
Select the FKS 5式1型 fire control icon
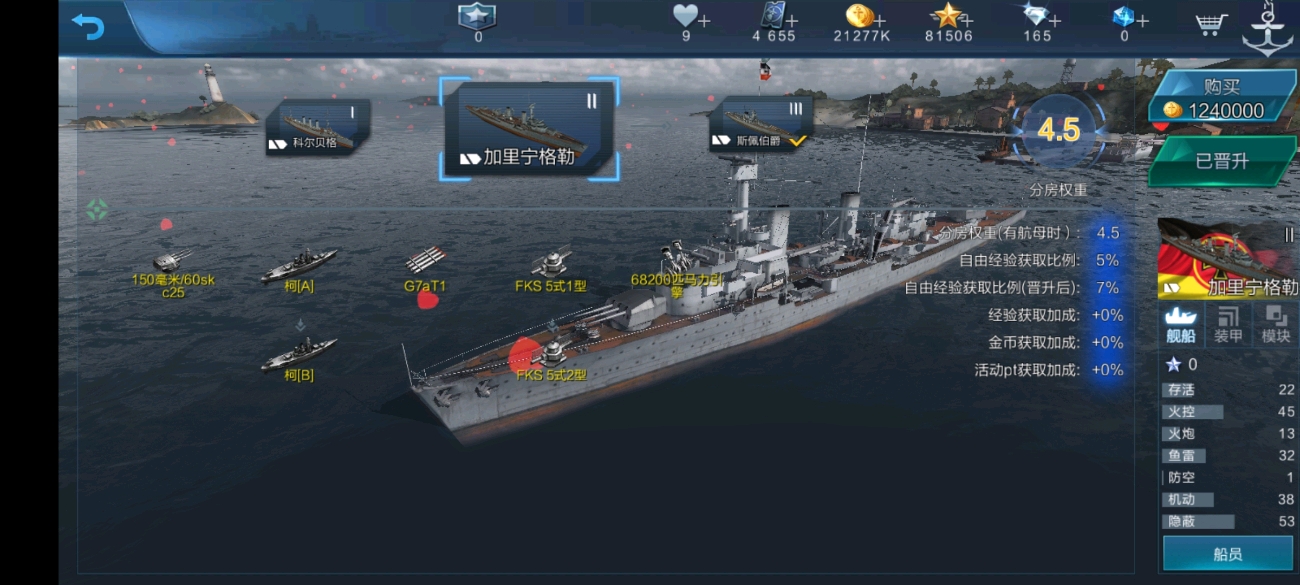tap(551, 262)
